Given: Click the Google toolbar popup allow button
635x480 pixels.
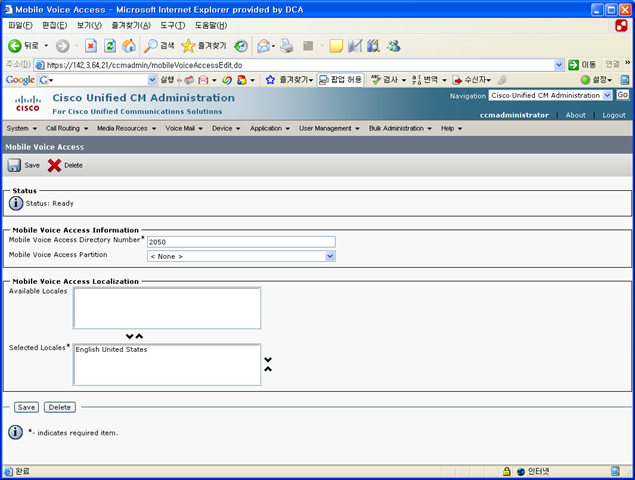Looking at the screenshot, I should 340,80.
